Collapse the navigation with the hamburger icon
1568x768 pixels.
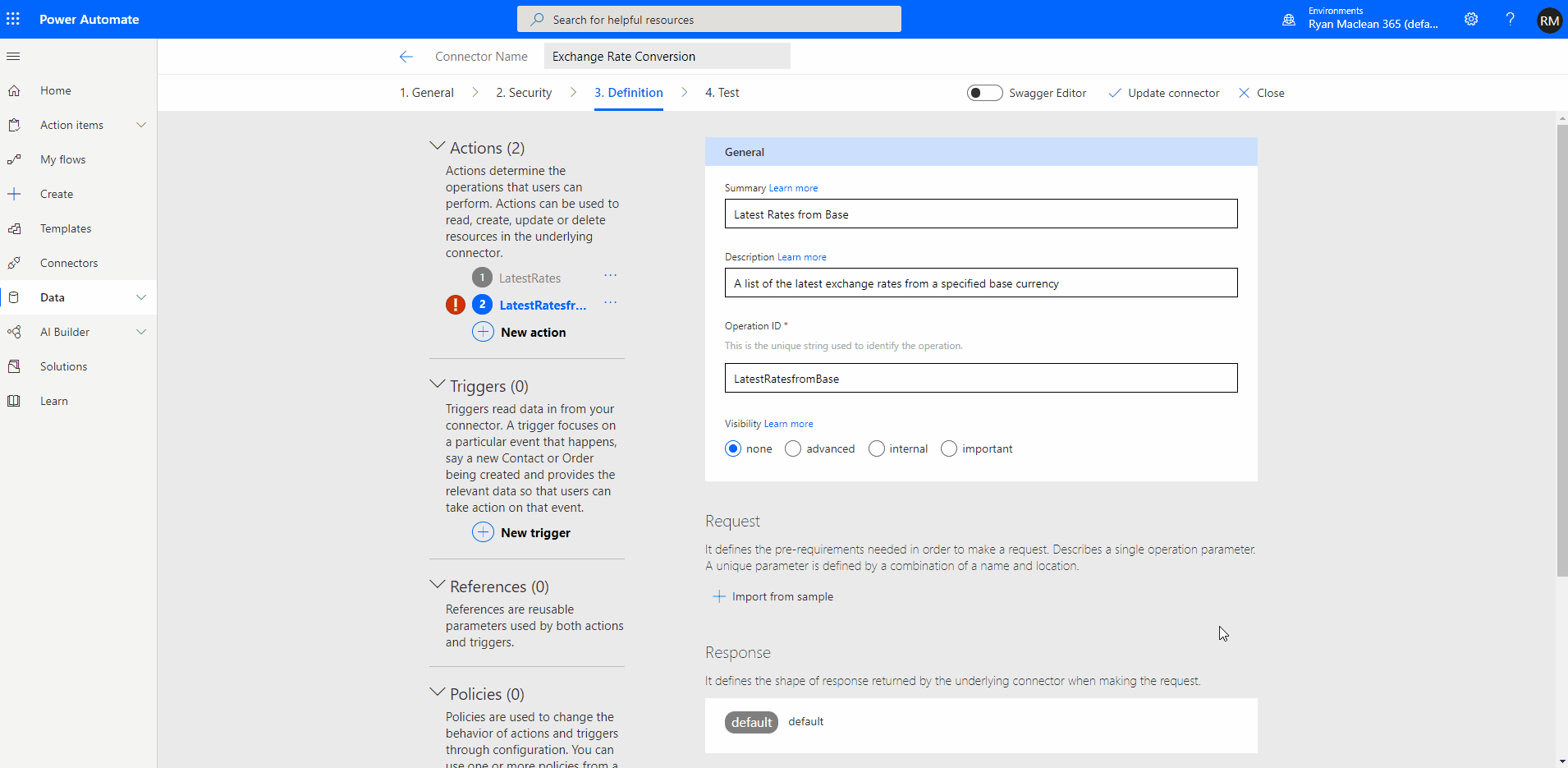13,56
